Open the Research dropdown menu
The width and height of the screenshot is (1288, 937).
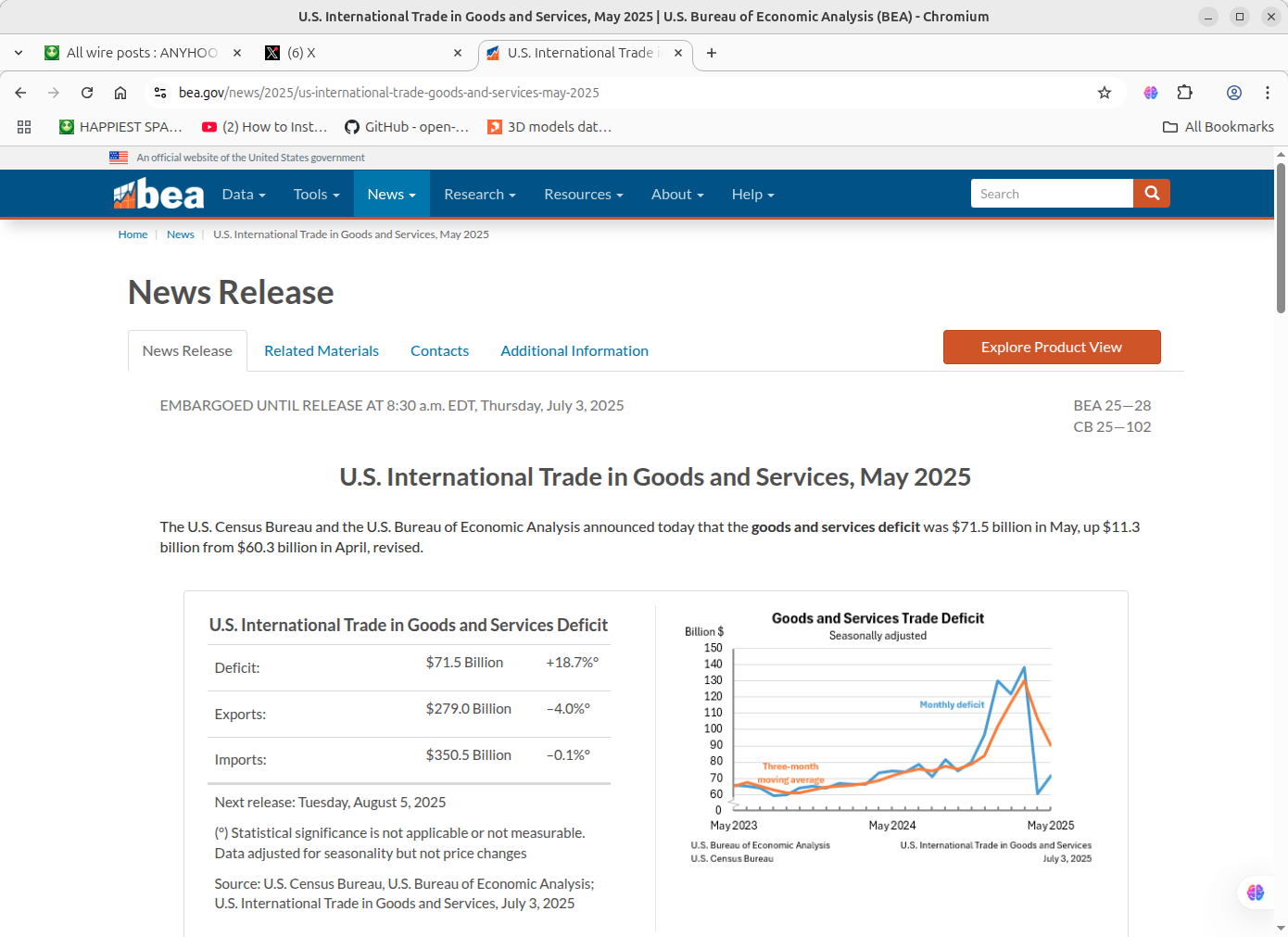479,195
